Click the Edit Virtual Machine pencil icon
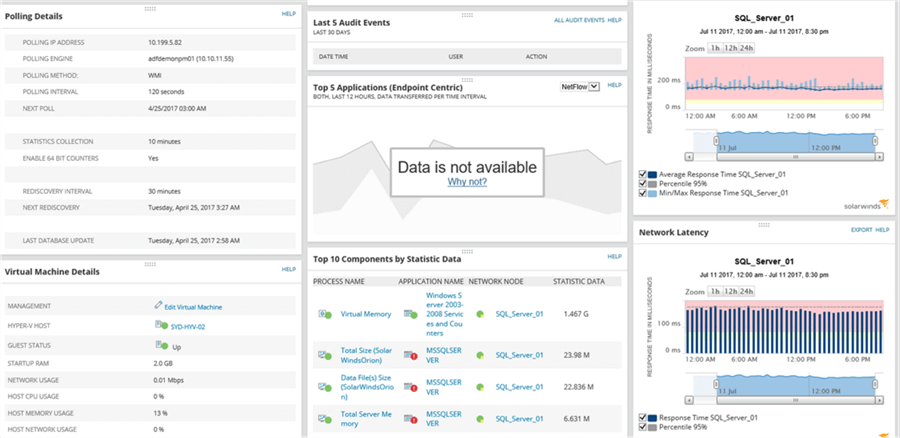This screenshot has width=900, height=438. pyautogui.click(x=158, y=306)
